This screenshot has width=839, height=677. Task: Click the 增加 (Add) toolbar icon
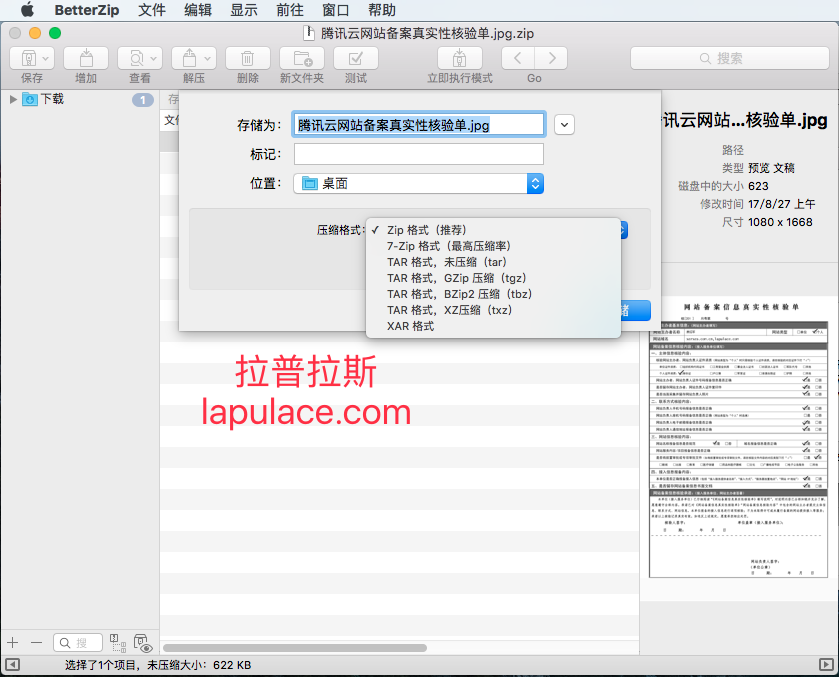point(86,58)
